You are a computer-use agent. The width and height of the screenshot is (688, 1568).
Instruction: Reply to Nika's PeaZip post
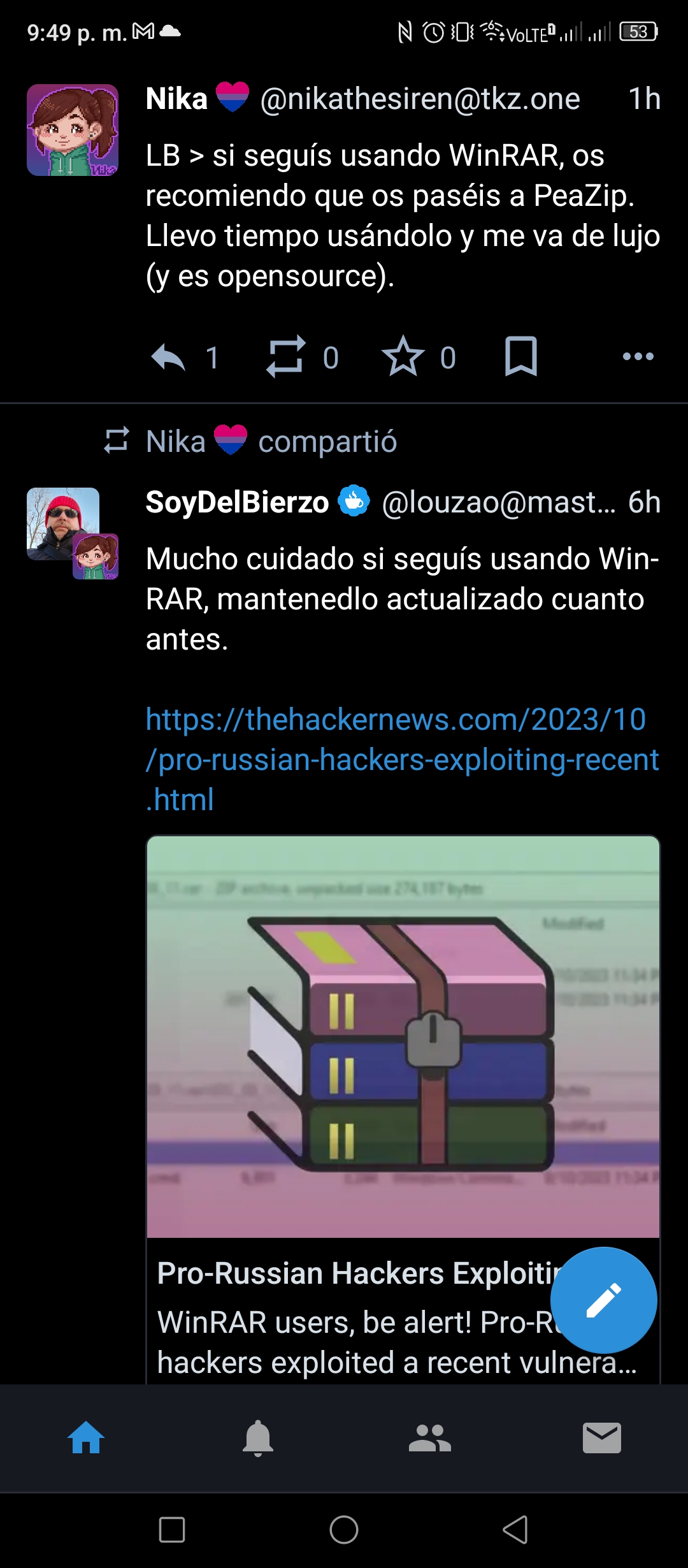[168, 357]
